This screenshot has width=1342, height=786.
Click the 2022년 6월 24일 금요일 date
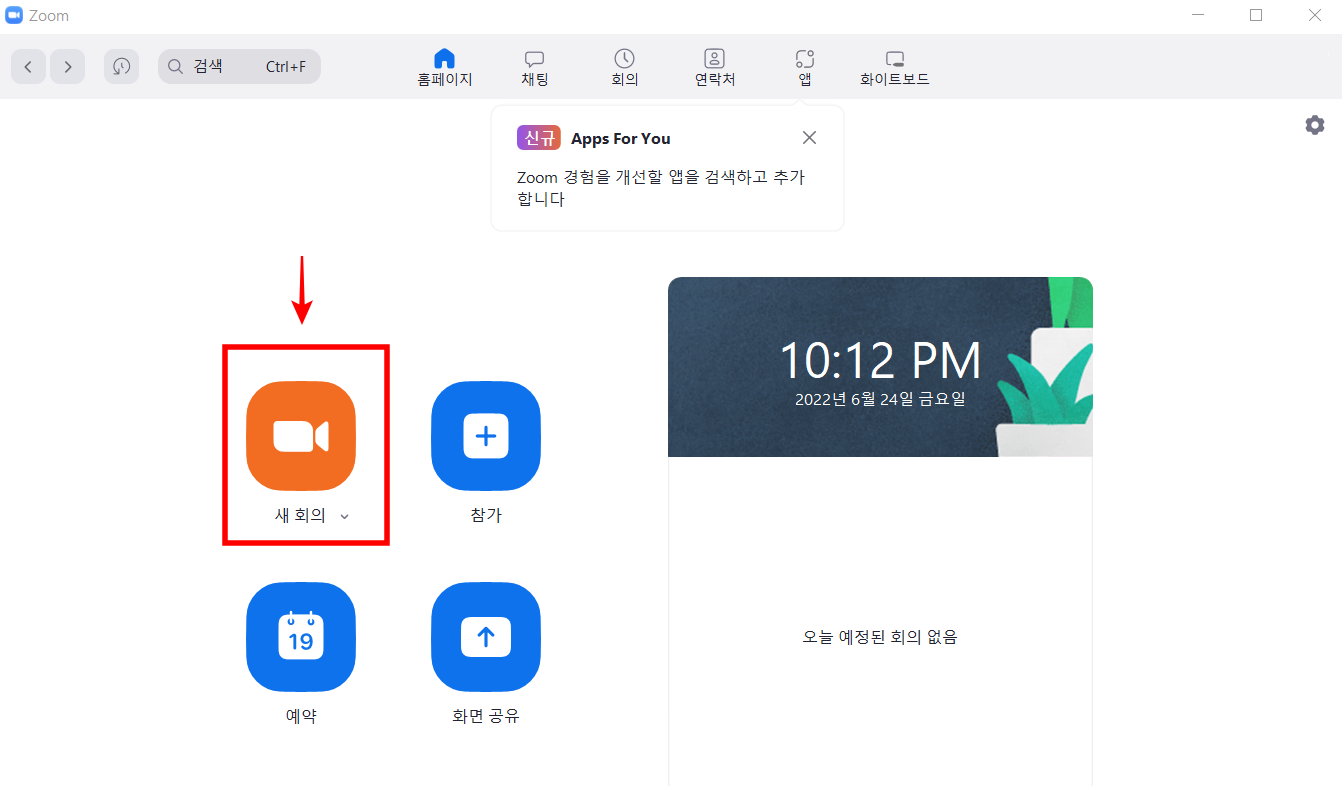click(880, 399)
